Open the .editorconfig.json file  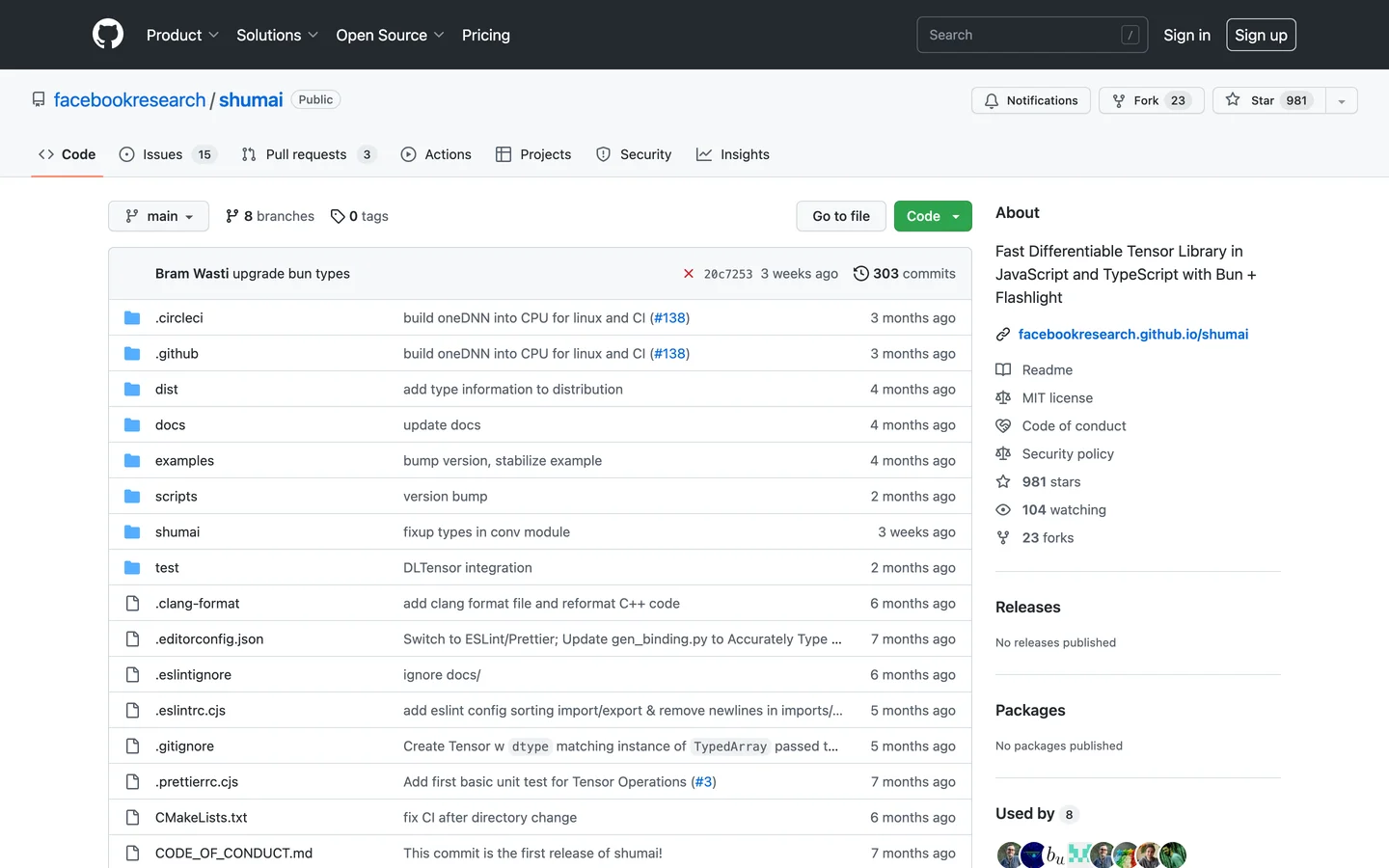coord(209,638)
